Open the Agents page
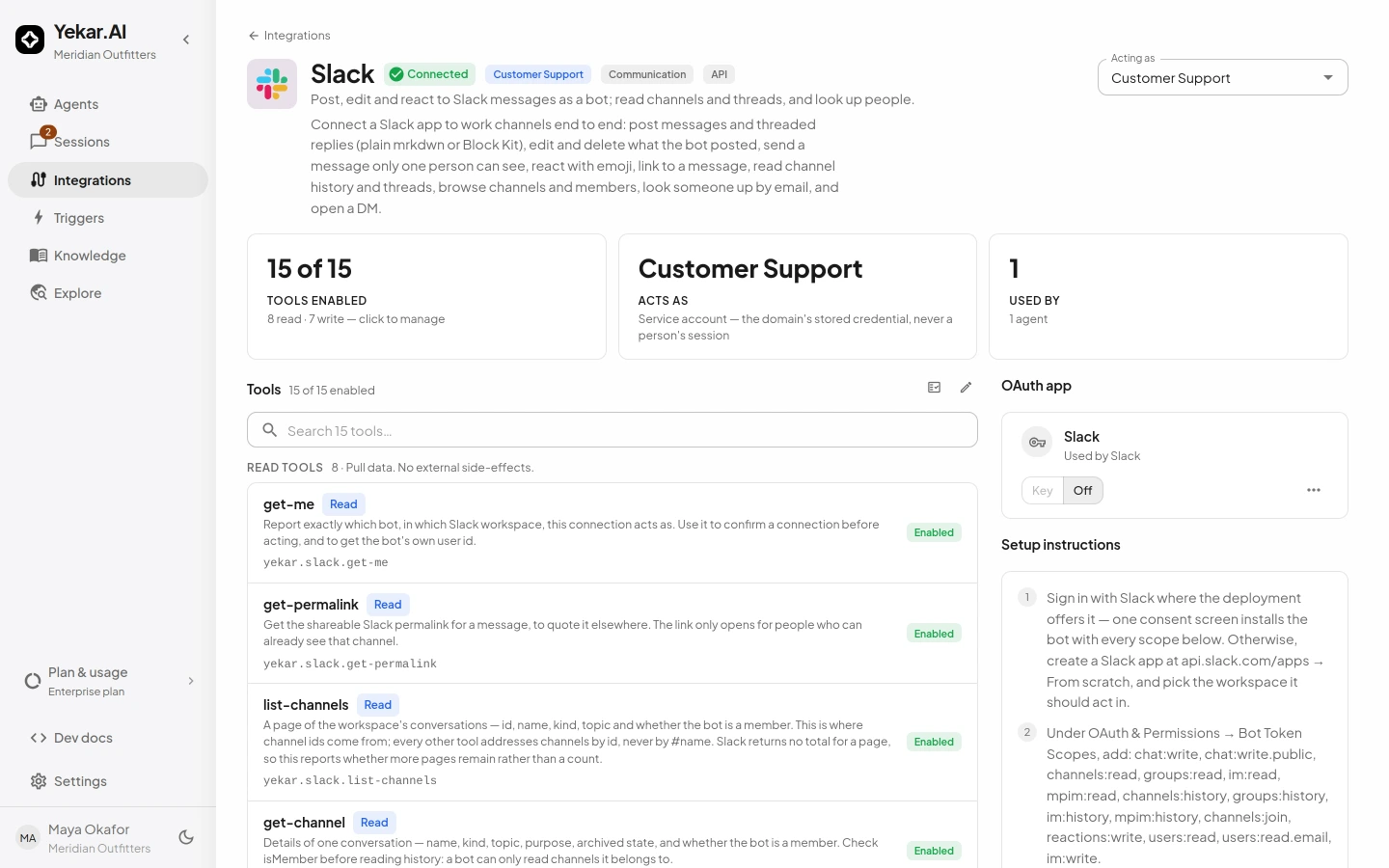The height and width of the screenshot is (868, 1389). coord(108,104)
